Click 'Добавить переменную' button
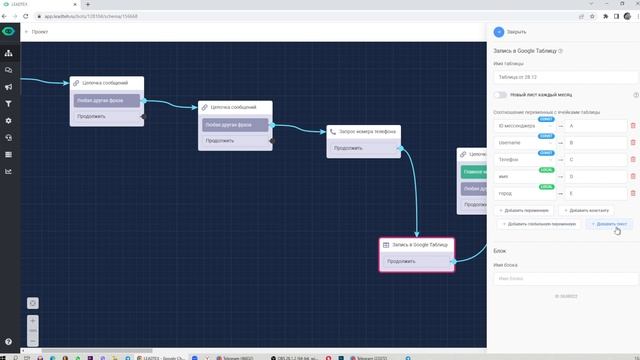Image resolution: width=640 pixels, height=360 pixels. coord(524,210)
